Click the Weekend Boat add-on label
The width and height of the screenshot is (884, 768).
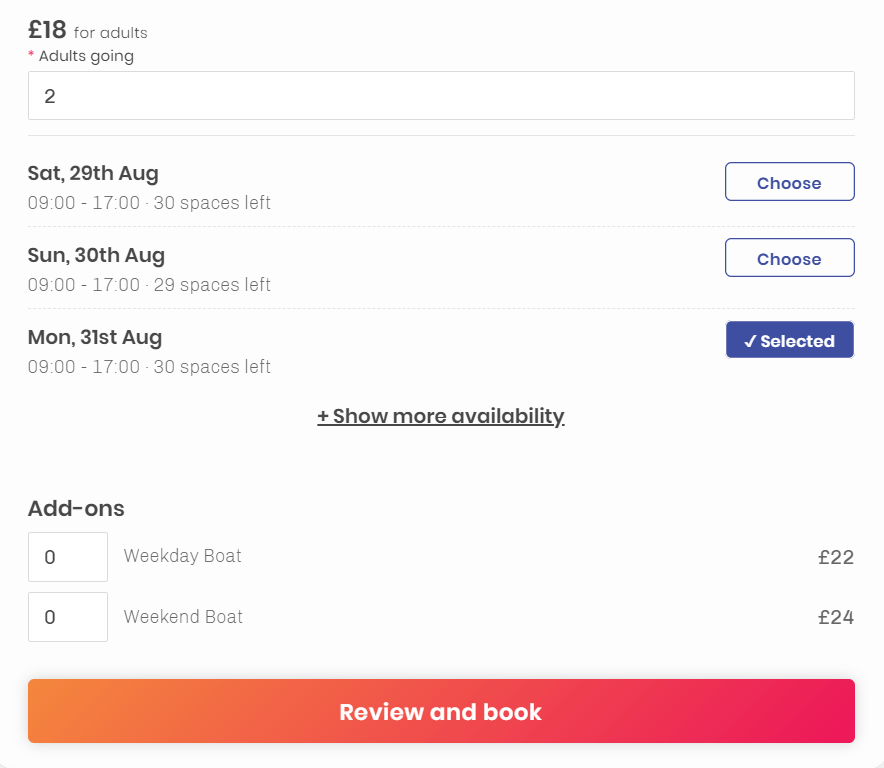pos(183,616)
